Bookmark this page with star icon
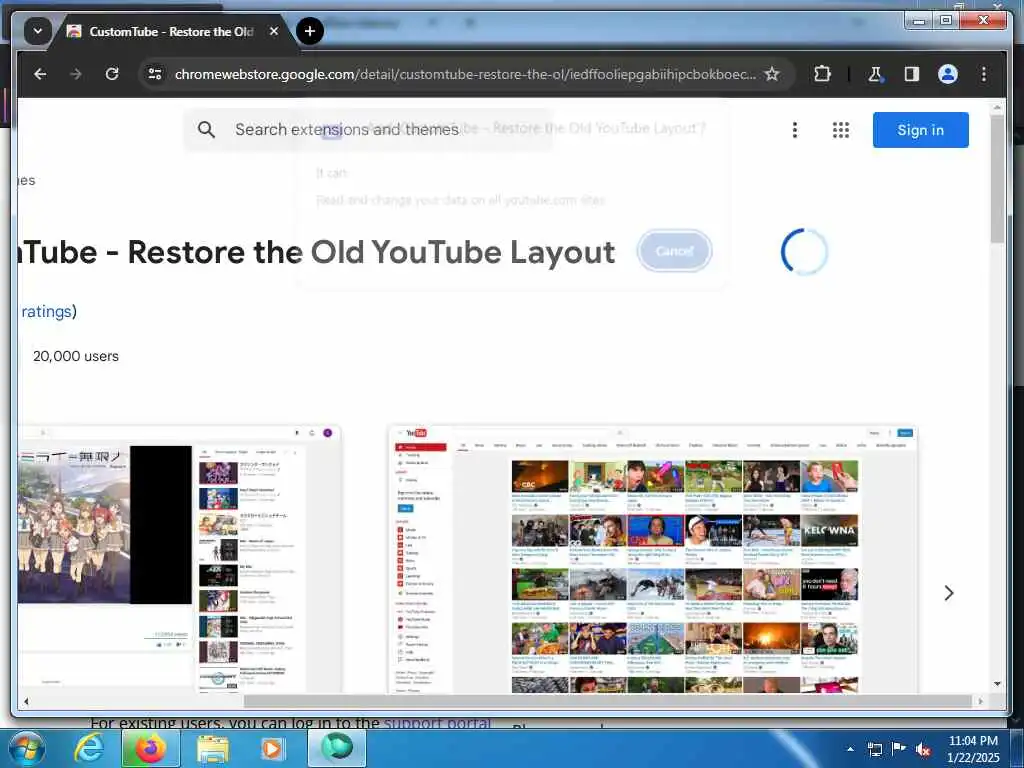The width and height of the screenshot is (1024, 768). click(772, 74)
